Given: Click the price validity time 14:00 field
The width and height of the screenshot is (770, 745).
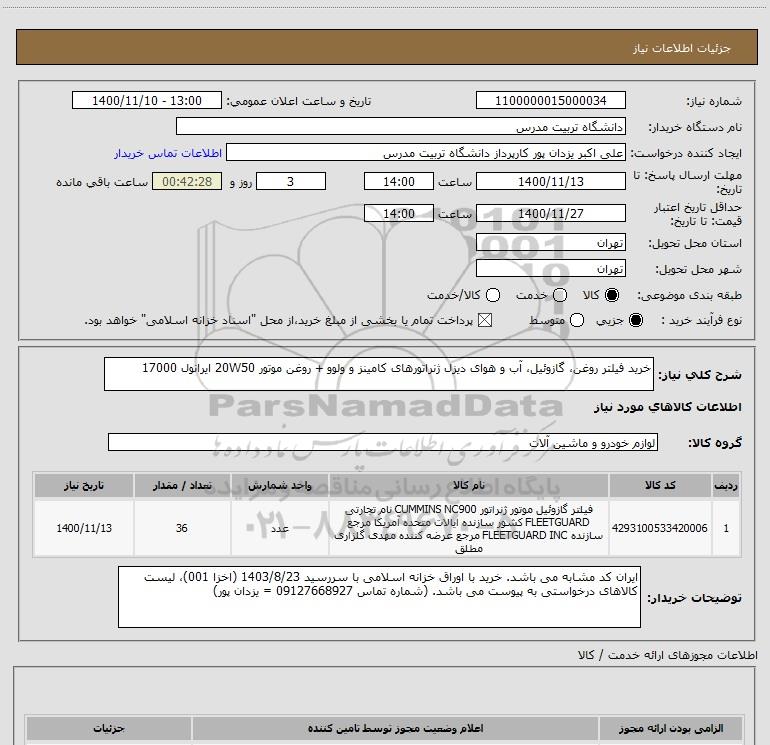Looking at the screenshot, I should tap(399, 213).
